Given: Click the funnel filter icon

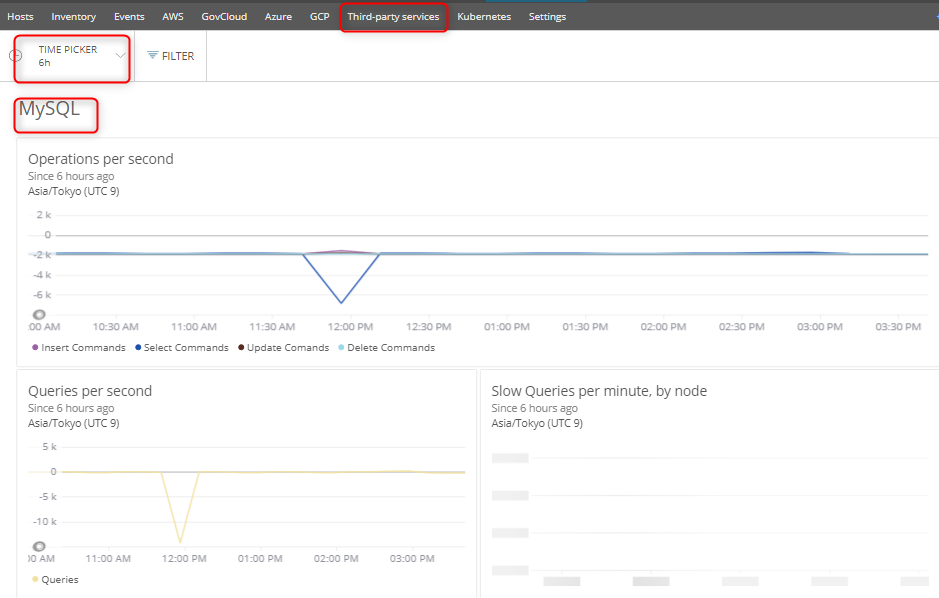Looking at the screenshot, I should click(153, 56).
